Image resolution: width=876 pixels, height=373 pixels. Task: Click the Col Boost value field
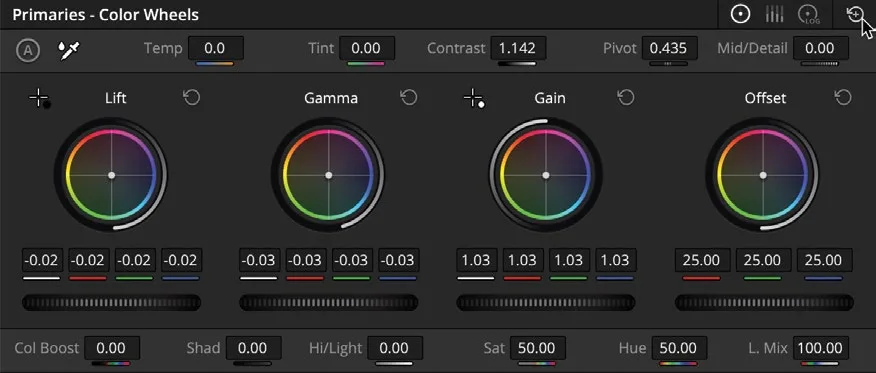(112, 348)
